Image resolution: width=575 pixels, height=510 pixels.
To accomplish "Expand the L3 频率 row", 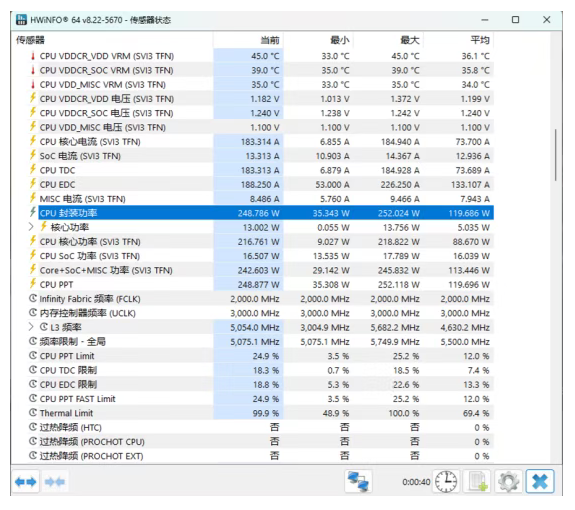I will [x=31, y=327].
